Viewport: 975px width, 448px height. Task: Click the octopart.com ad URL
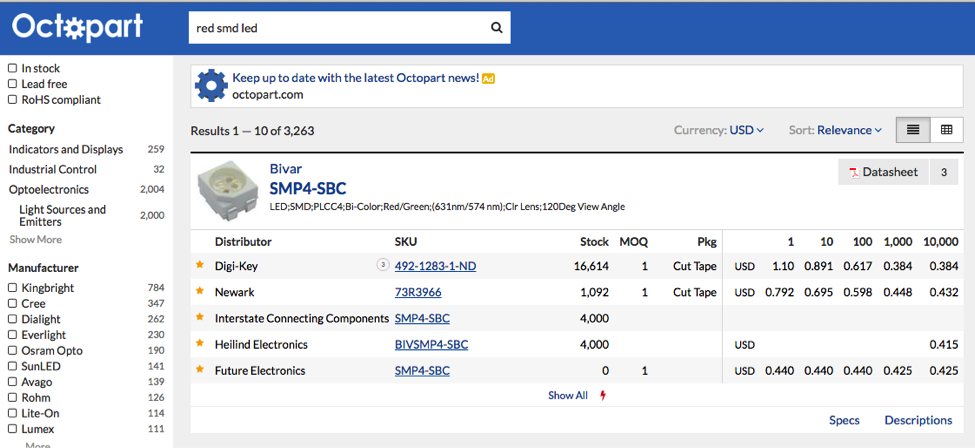[x=268, y=95]
